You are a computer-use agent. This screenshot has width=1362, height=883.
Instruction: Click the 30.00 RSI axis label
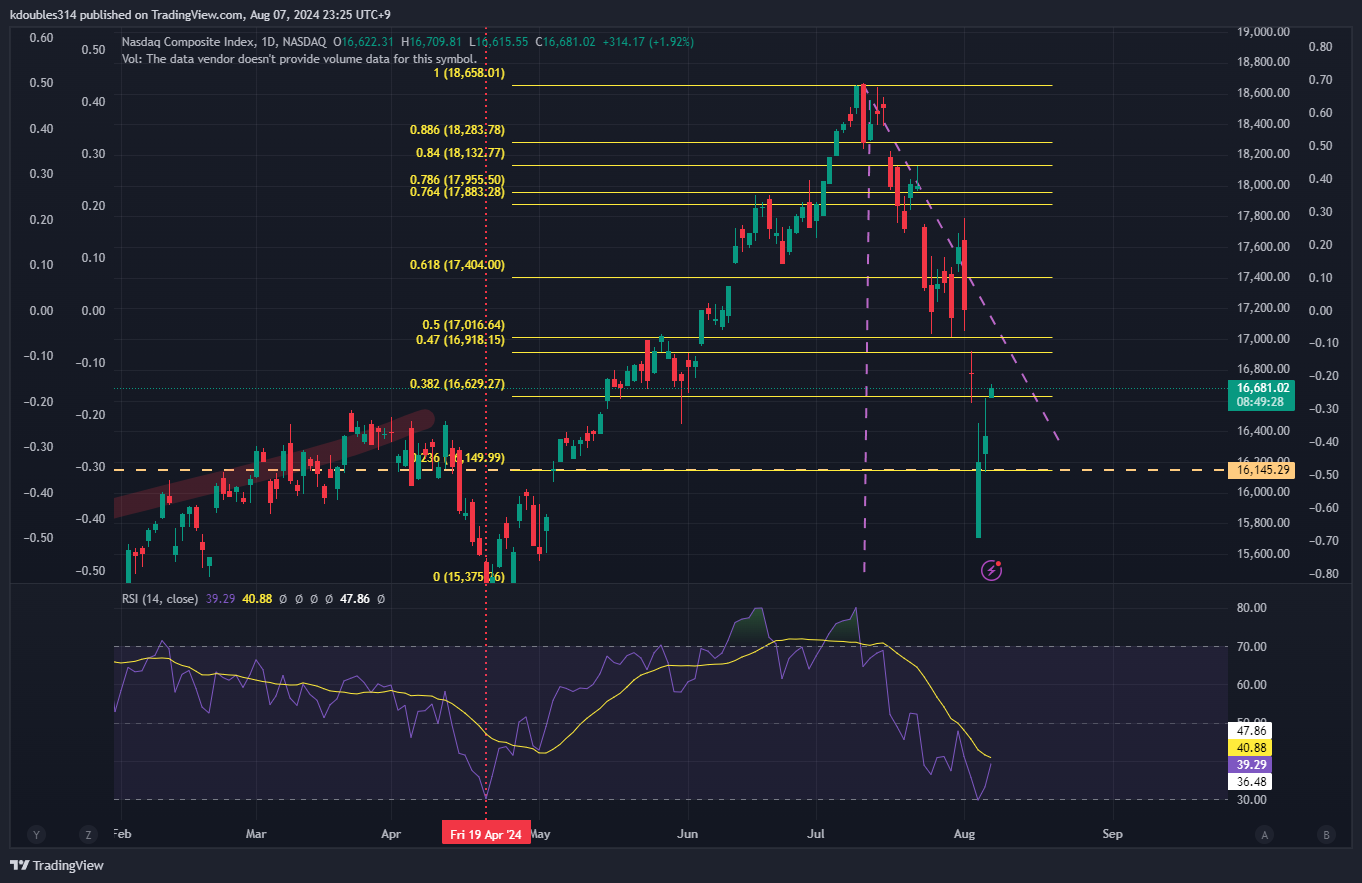pos(1252,800)
